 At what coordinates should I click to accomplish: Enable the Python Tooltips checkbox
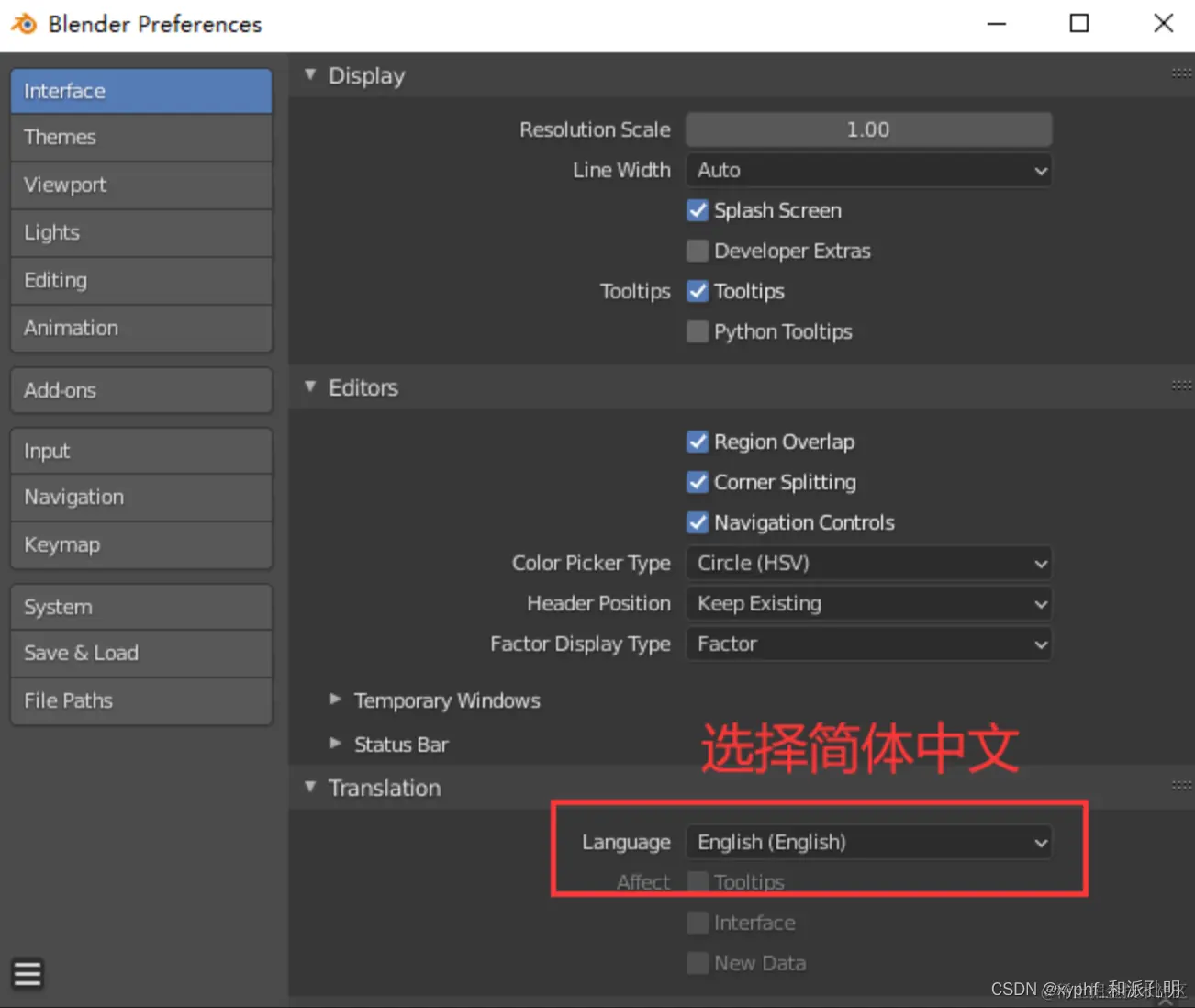coord(698,331)
